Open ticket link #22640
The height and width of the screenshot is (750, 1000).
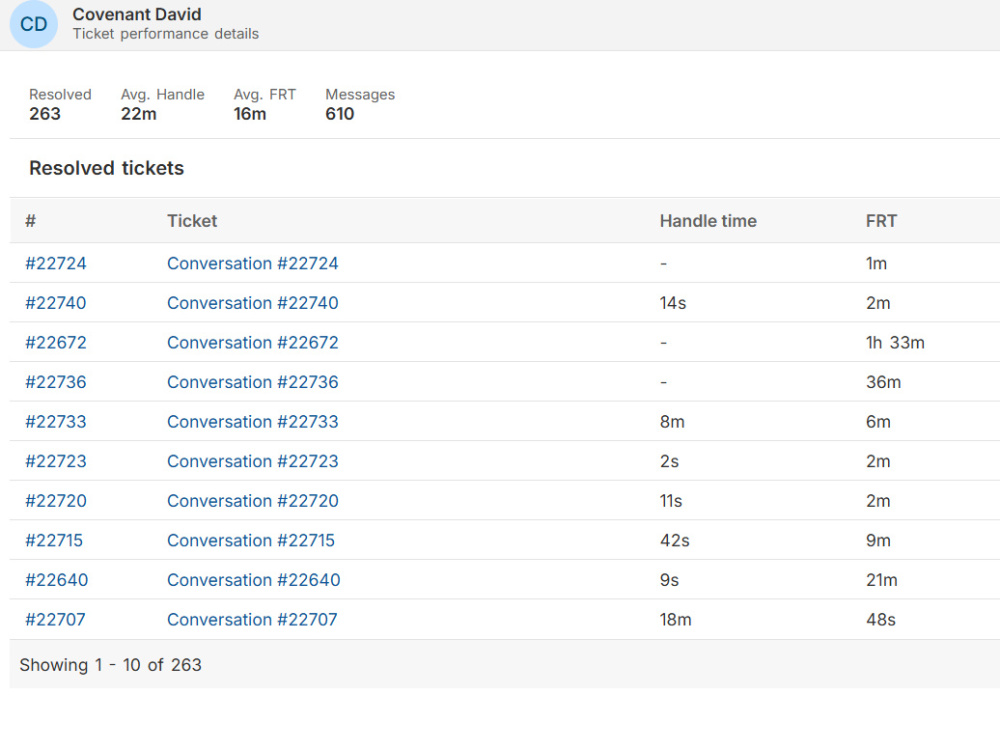(57, 580)
